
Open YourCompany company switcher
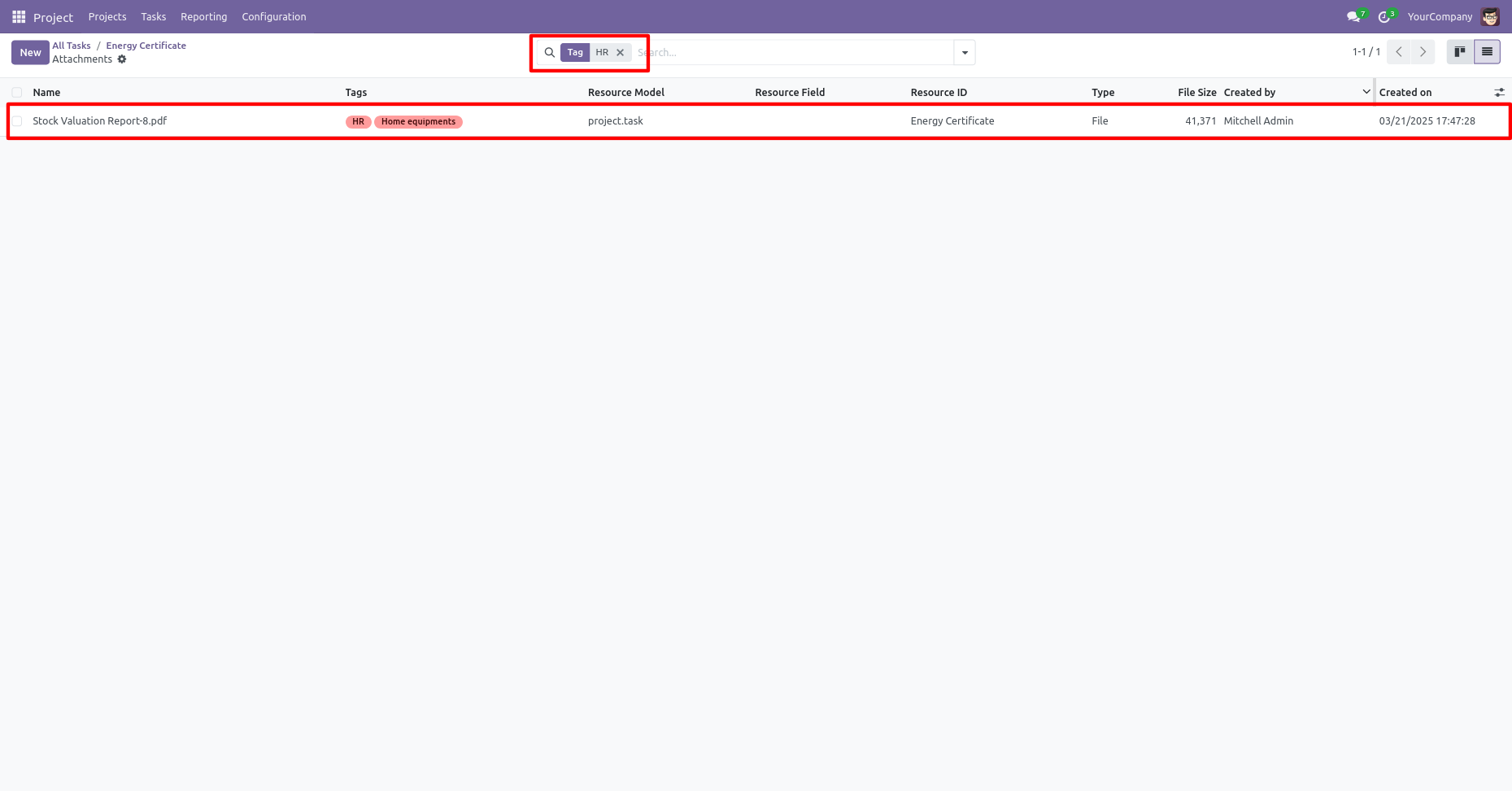(1440, 16)
